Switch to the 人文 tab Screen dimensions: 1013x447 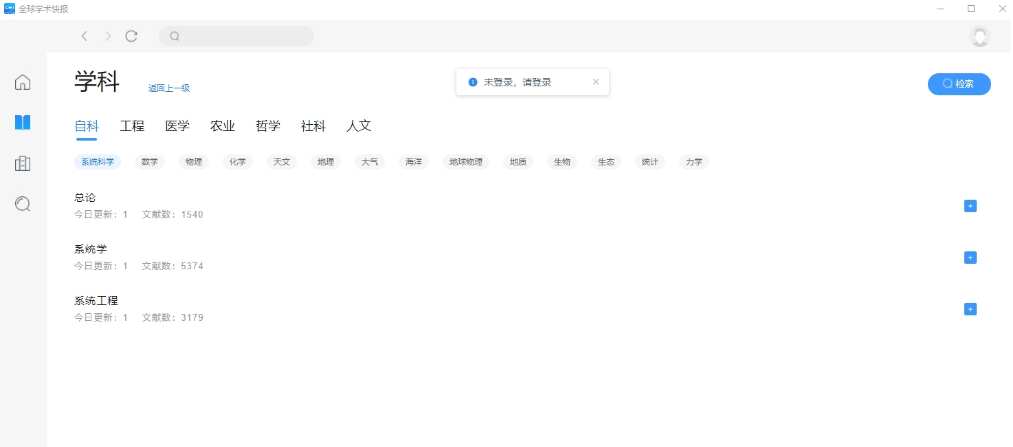(x=359, y=126)
